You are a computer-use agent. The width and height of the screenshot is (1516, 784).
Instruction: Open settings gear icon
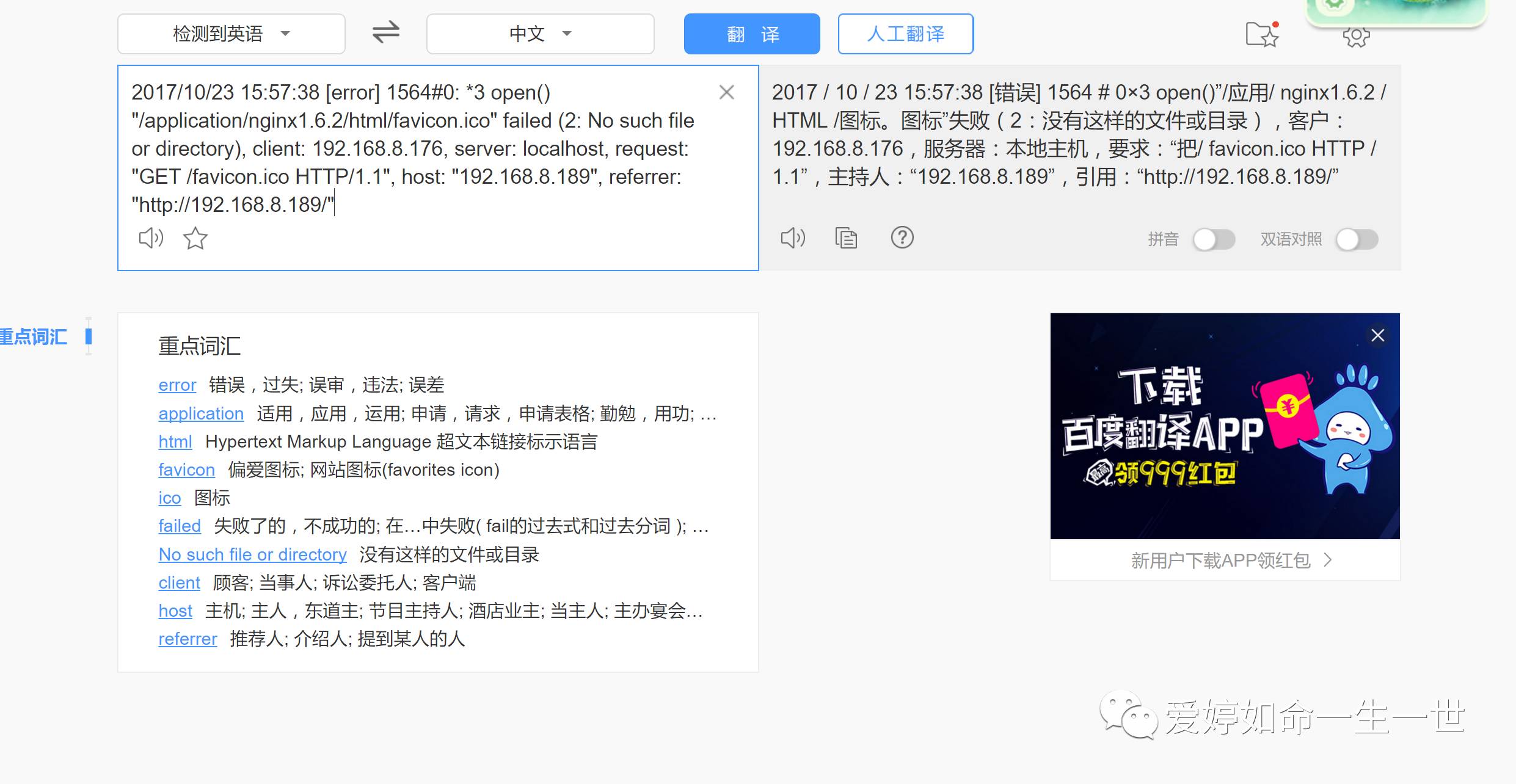click(x=1356, y=37)
